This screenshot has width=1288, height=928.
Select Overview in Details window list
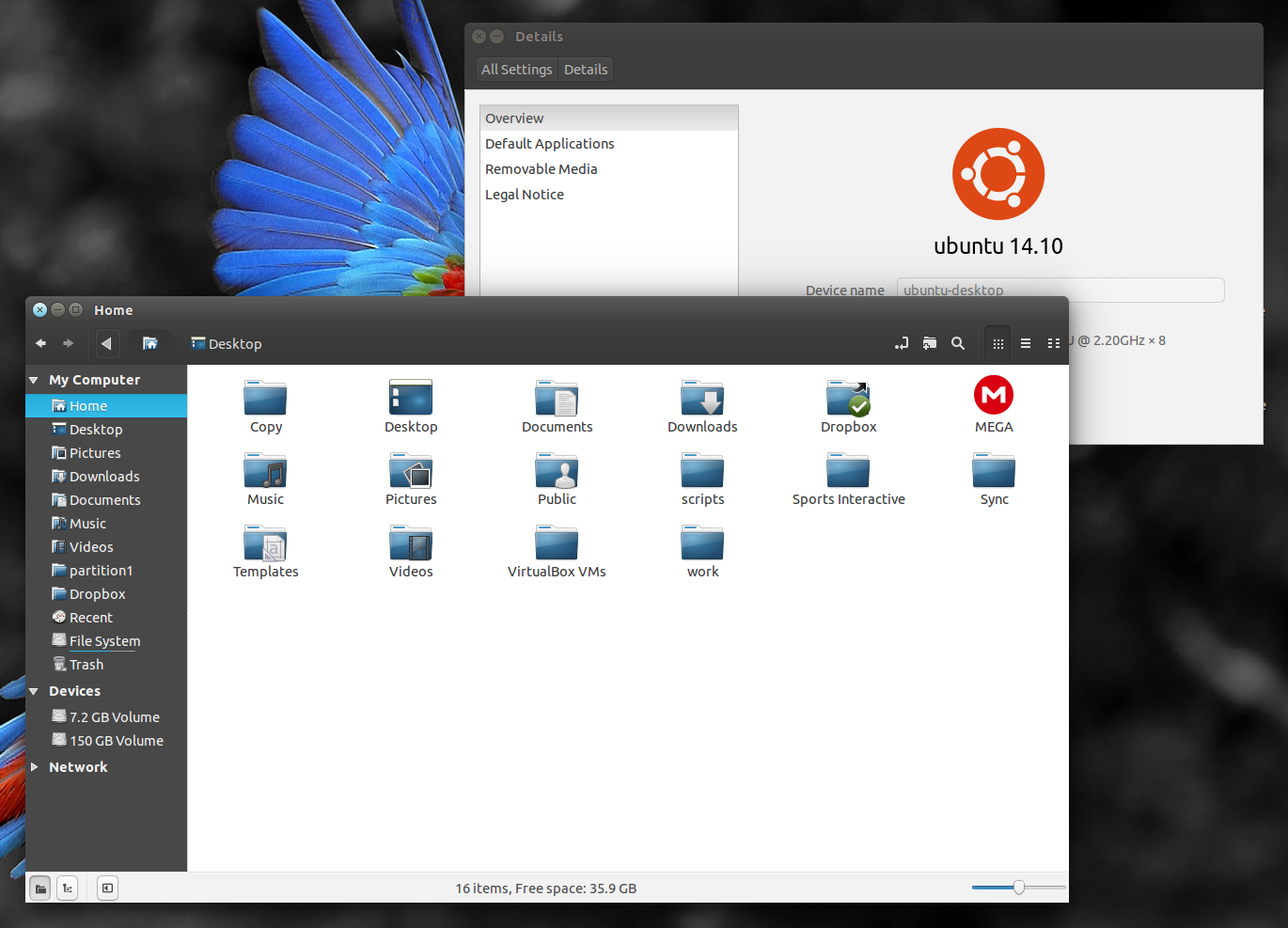[609, 118]
